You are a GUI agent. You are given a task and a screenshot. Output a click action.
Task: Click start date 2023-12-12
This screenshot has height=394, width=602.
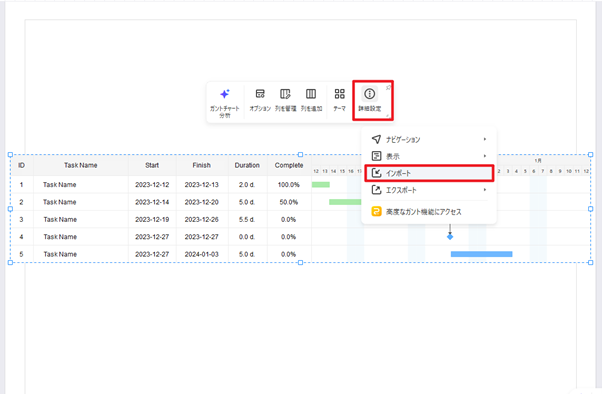click(152, 185)
